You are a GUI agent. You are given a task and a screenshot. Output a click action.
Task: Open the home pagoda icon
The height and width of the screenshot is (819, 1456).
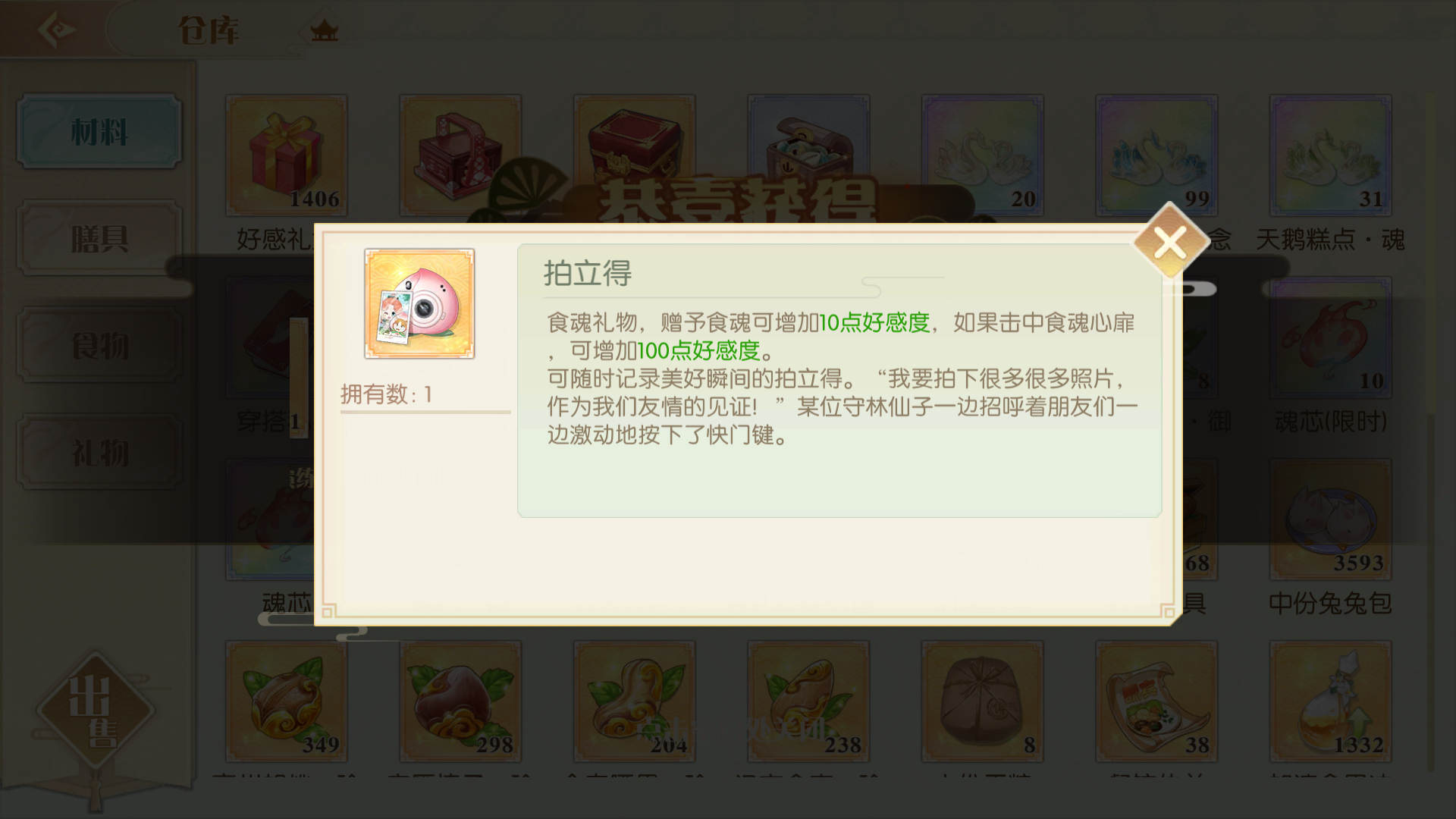click(324, 31)
